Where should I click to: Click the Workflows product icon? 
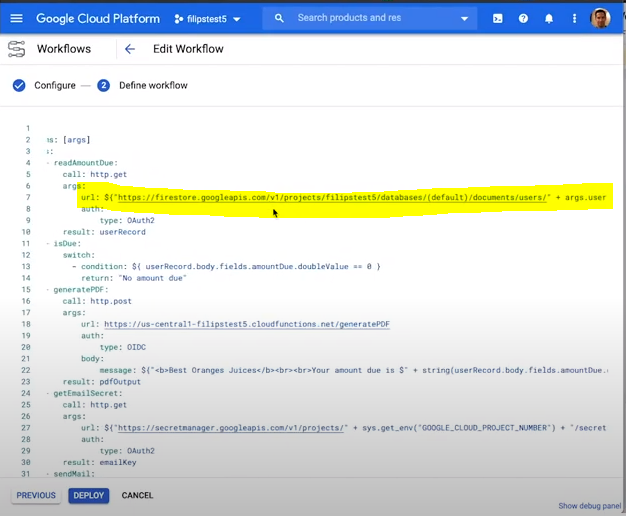click(16, 49)
